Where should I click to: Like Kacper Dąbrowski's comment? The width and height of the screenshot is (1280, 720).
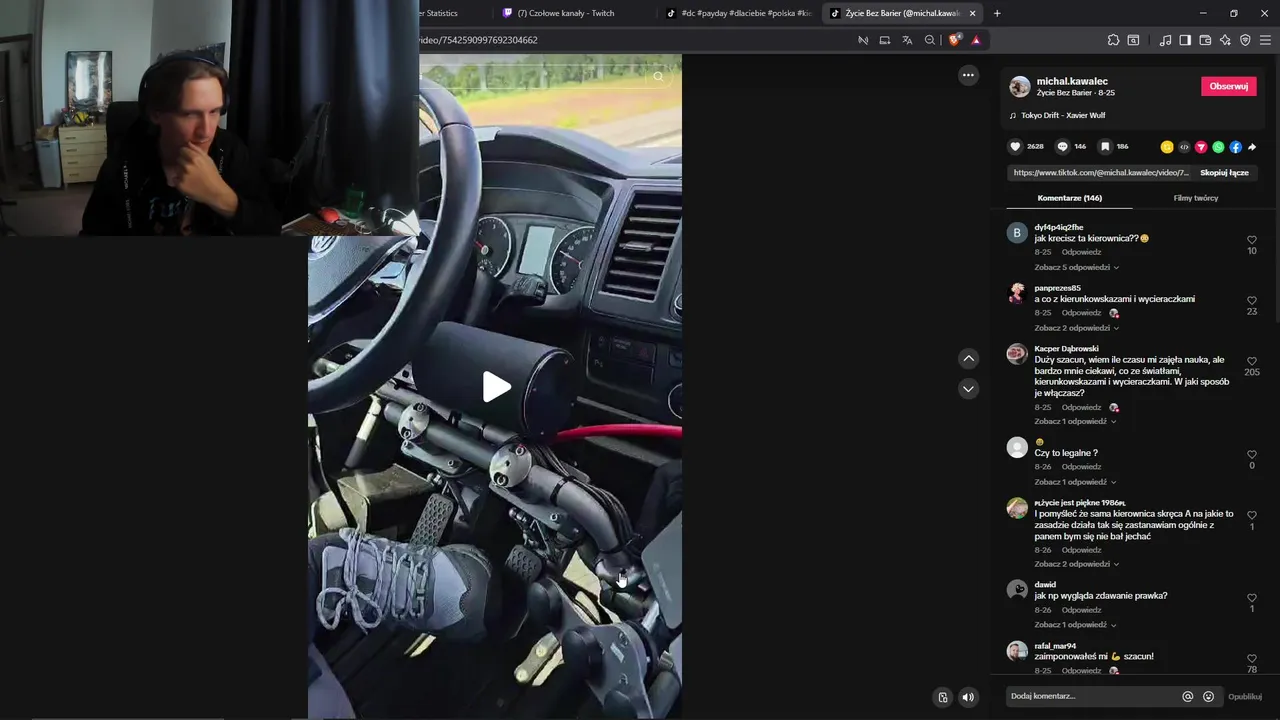coord(1251,361)
